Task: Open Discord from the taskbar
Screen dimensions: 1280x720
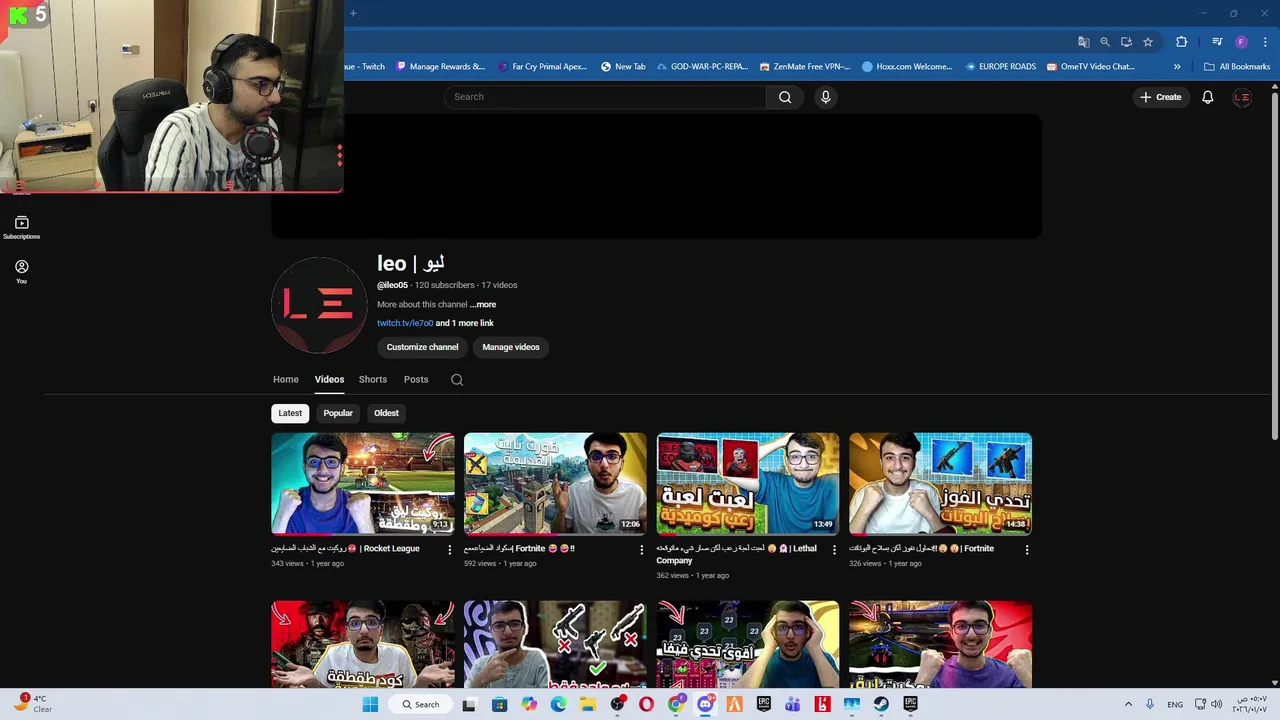Action: coord(705,704)
